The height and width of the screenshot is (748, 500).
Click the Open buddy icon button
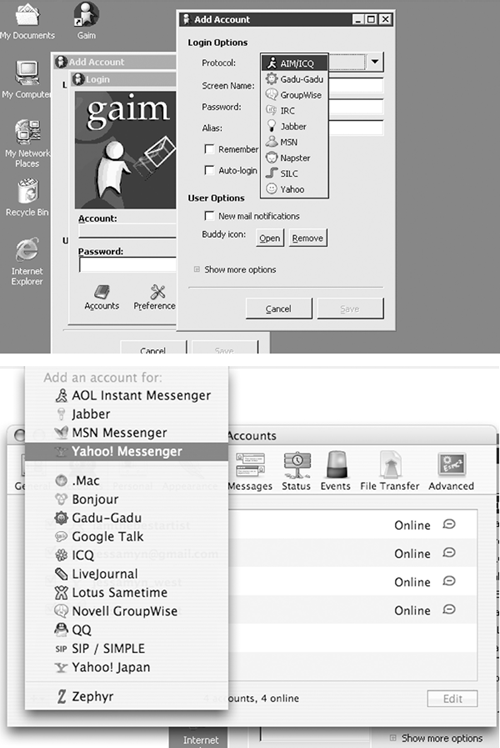(x=270, y=238)
